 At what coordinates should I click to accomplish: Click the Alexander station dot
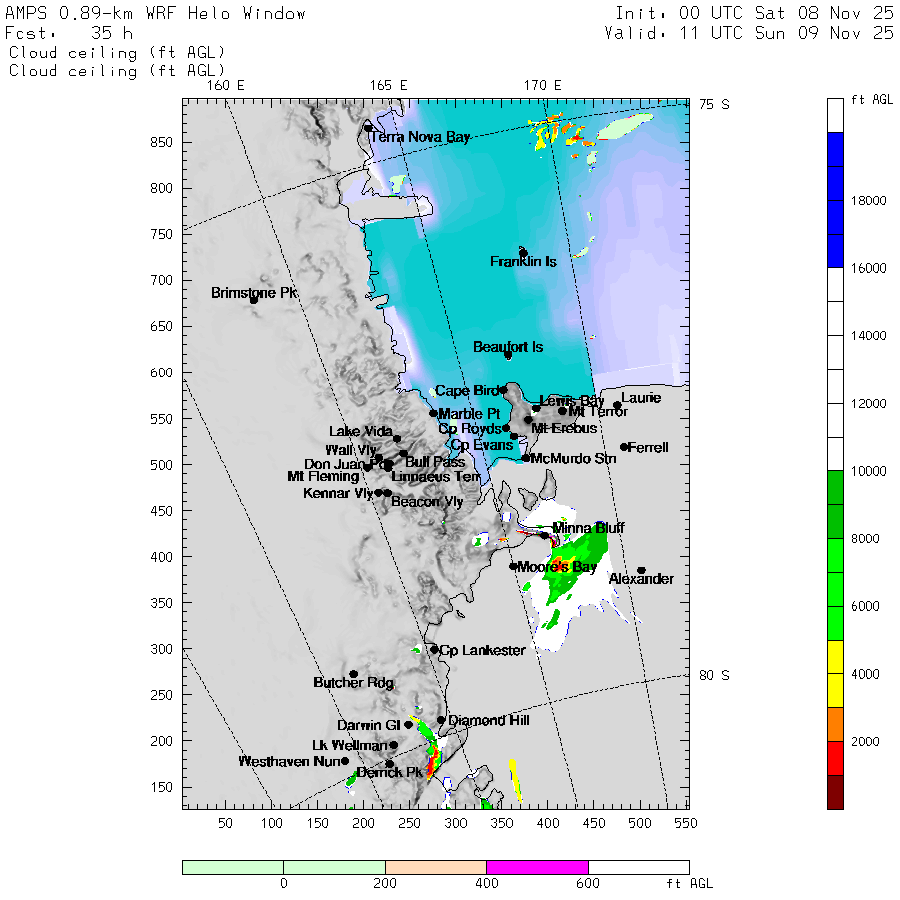click(641, 571)
